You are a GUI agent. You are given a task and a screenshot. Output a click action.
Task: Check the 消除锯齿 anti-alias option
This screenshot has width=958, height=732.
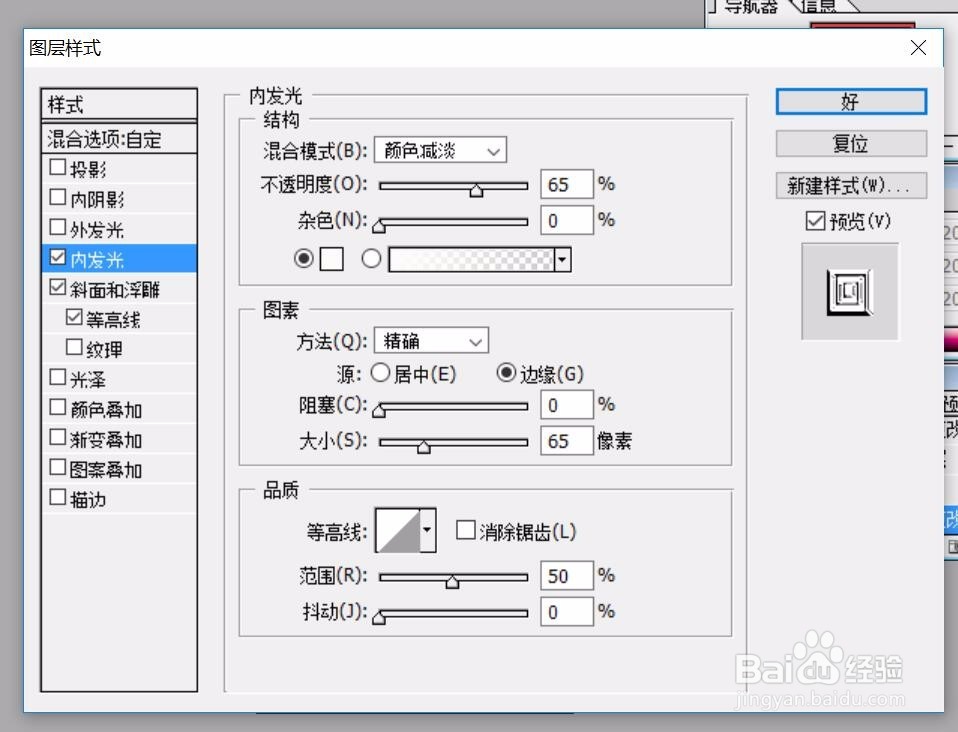click(466, 530)
